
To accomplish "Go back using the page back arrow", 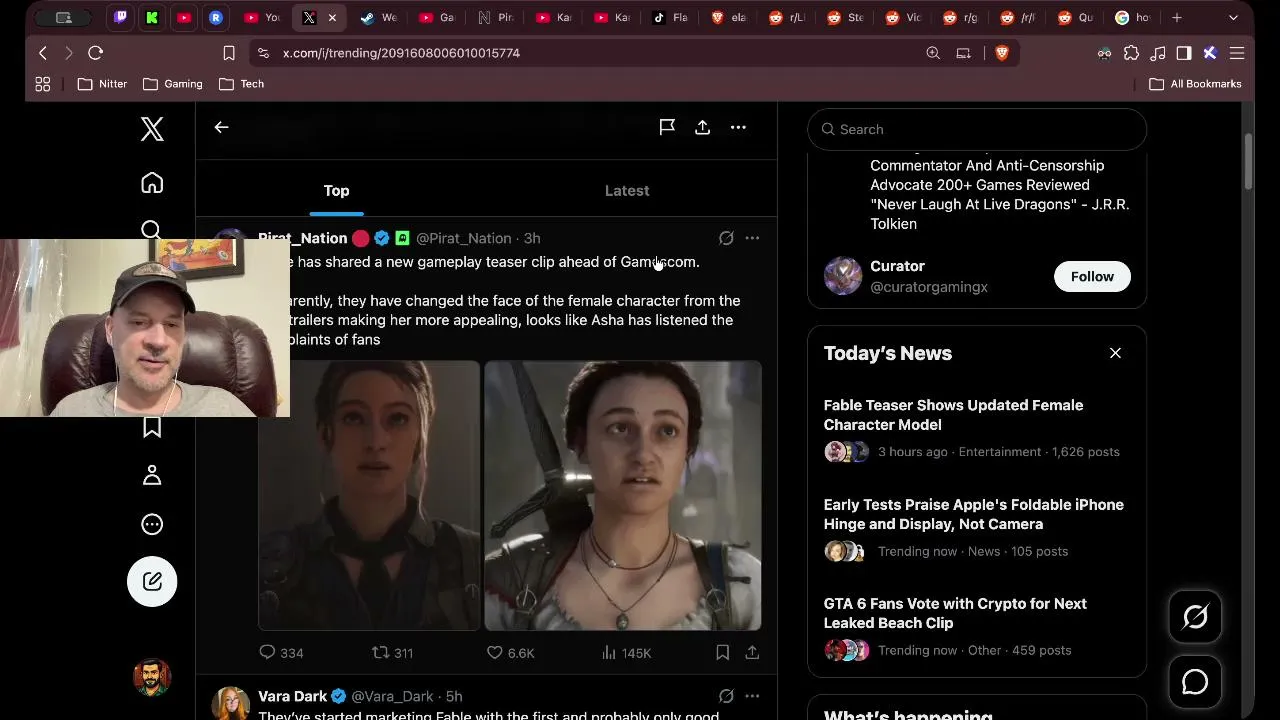I will coord(221,127).
